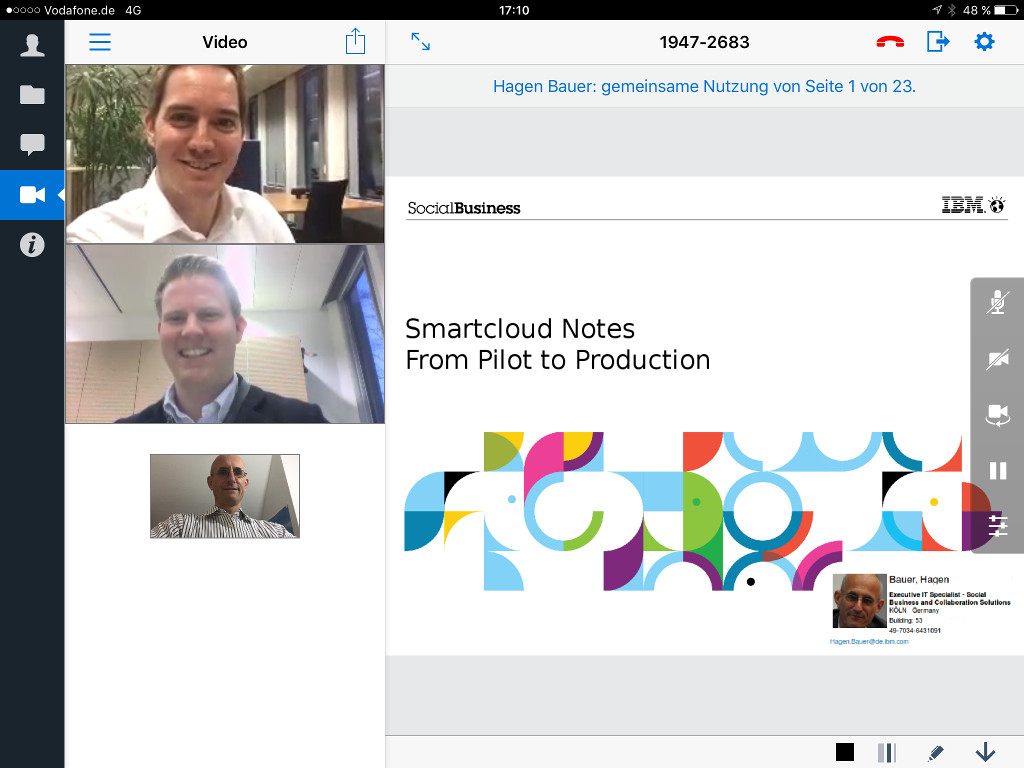The width and height of the screenshot is (1024, 768).
Task: Tap the Video panel title
Action: (225, 42)
